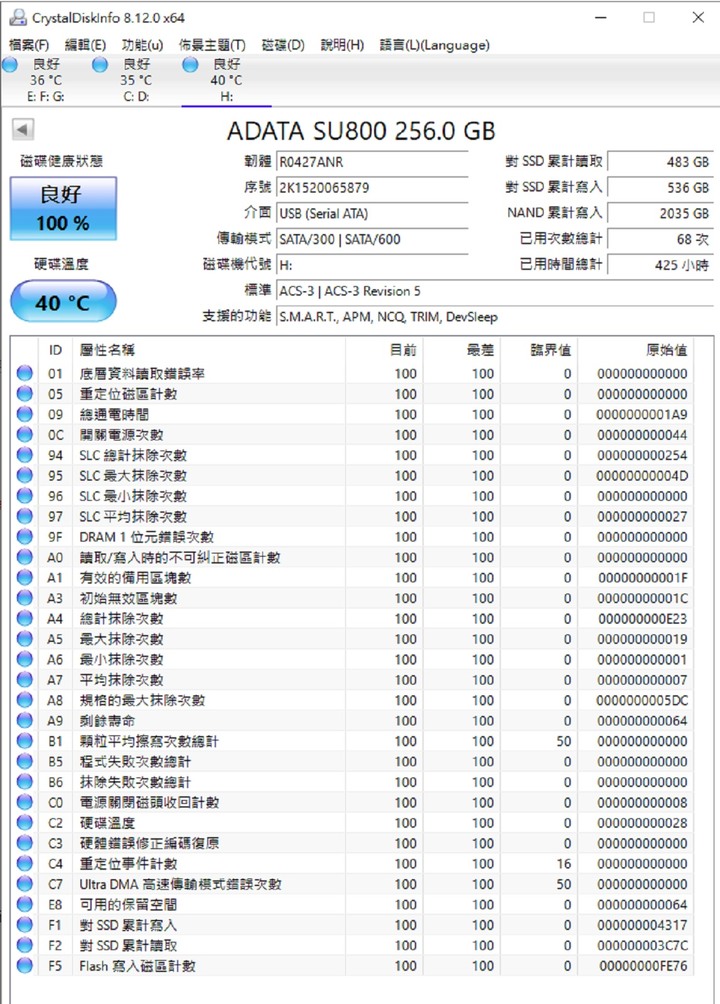The width and height of the screenshot is (720, 1004).
Task: Click the interface field USB (Serial ATA)
Action: click(372, 213)
